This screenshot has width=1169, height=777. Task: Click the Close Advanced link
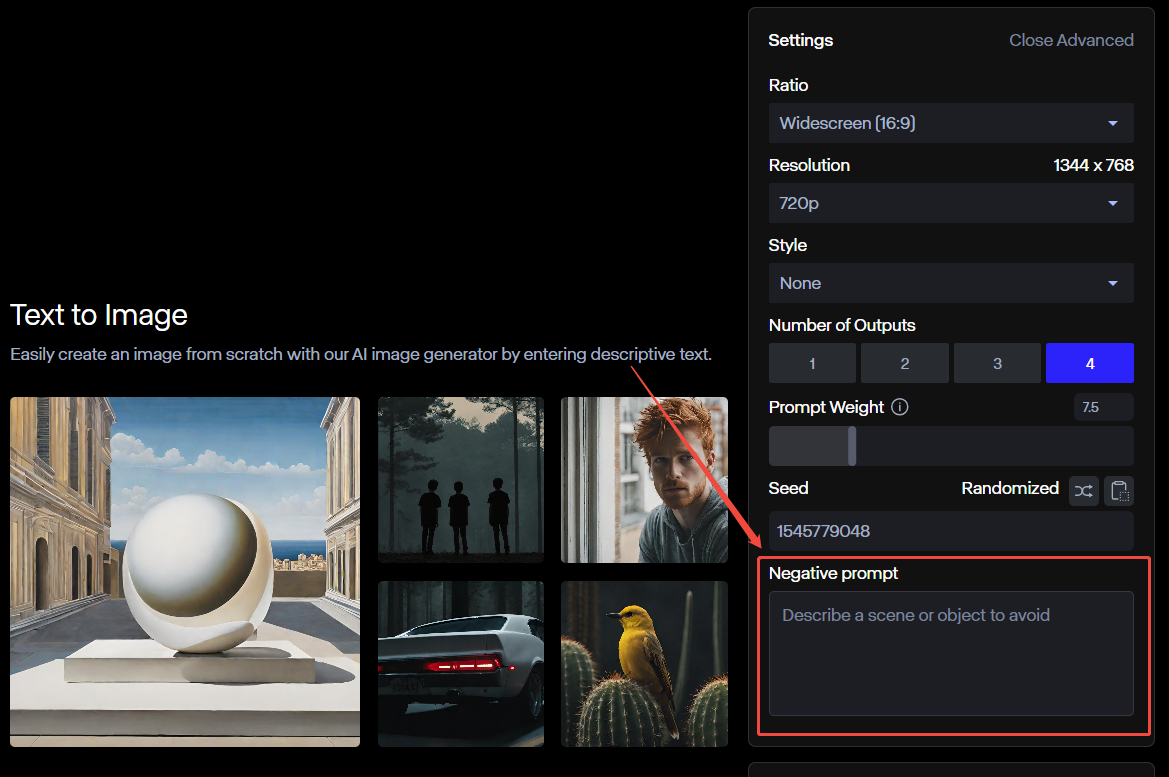coord(1071,40)
